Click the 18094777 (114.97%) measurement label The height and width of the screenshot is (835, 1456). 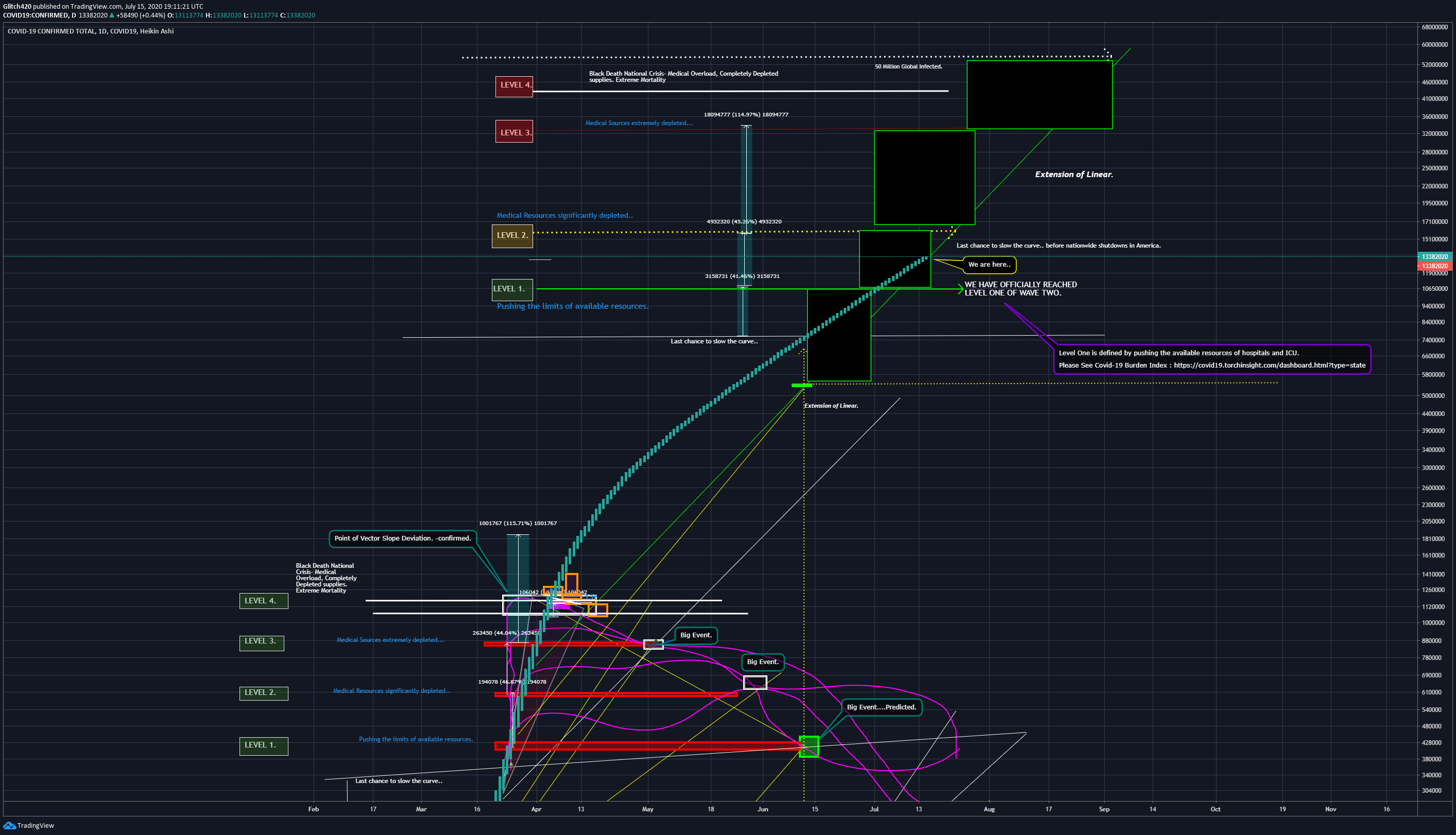[x=746, y=114]
